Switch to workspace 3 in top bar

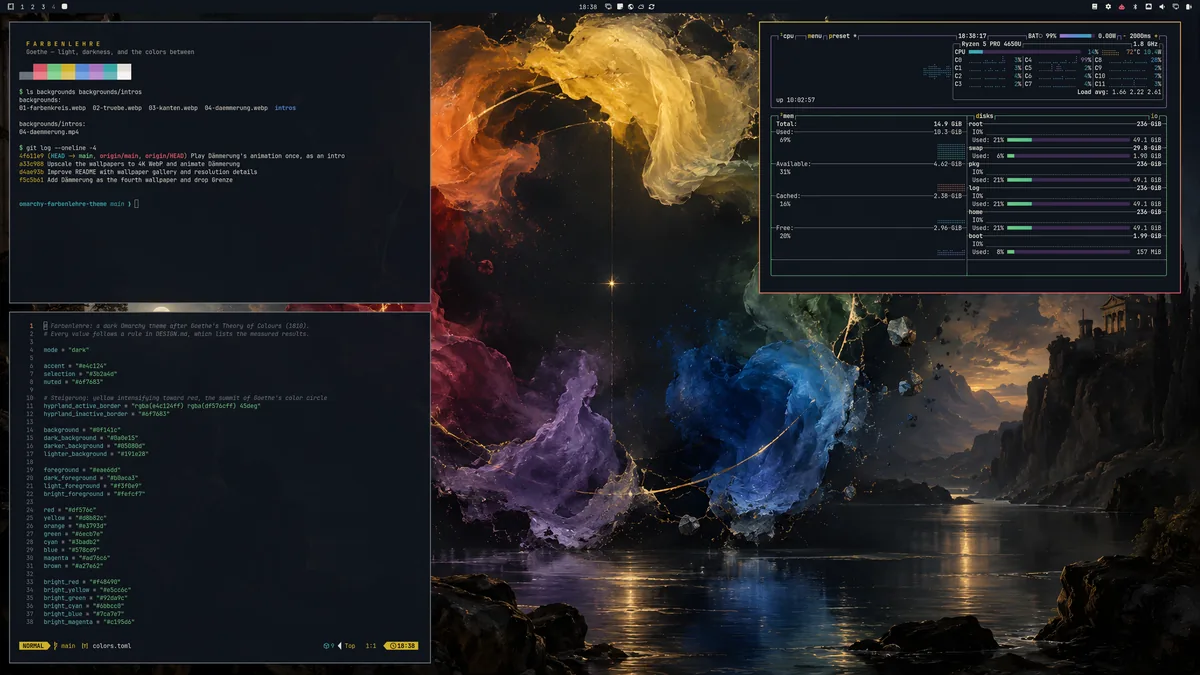tap(44, 6)
